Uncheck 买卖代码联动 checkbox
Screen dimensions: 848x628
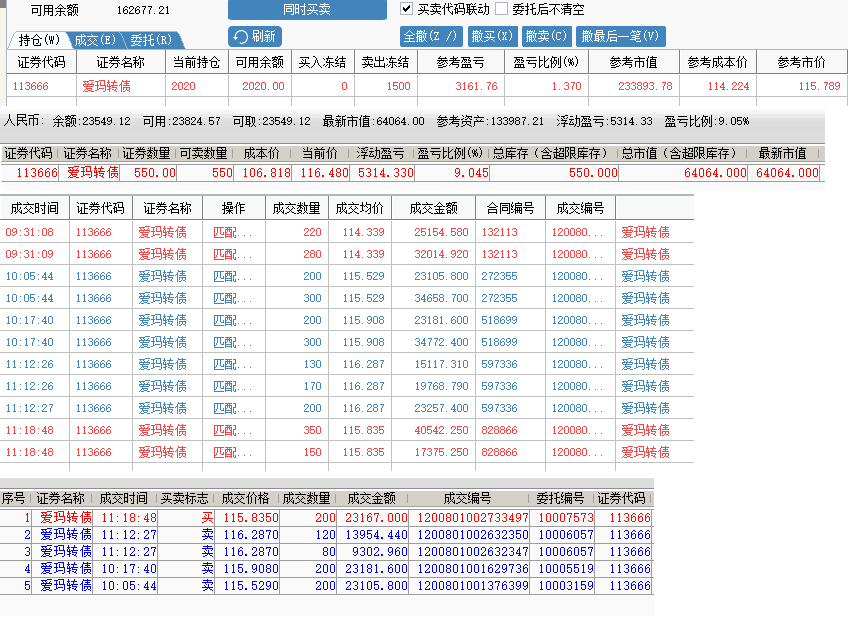pyautogui.click(x=407, y=9)
